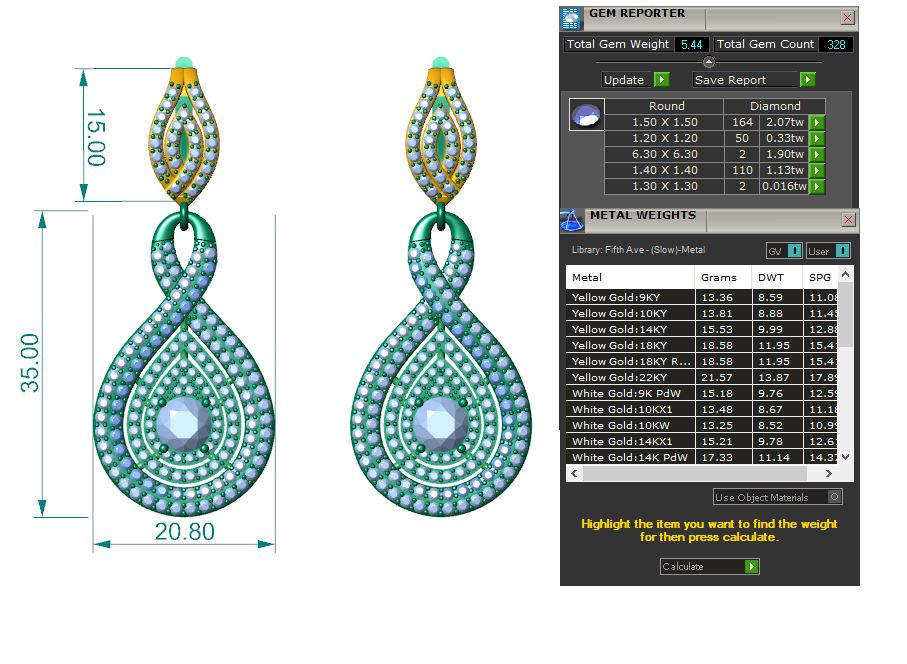Click the green arrow beside Save Report
Screen dimensions: 907x664
coord(807,80)
